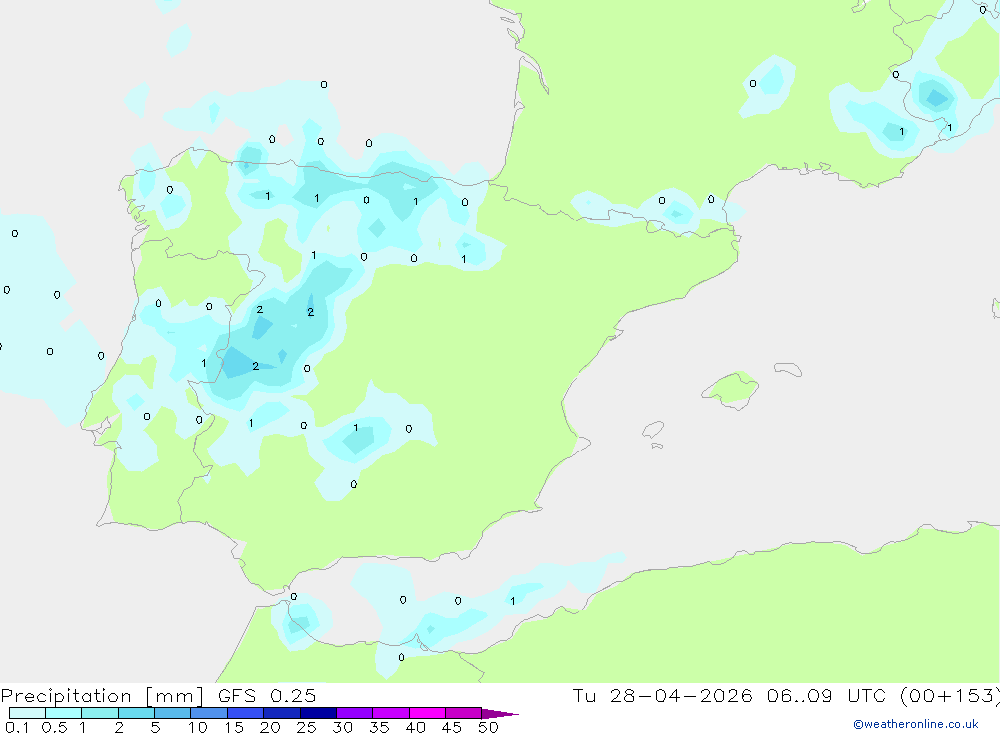Image resolution: width=1000 pixels, height=733 pixels.
Task: Select the 20–25 mm dark blue swatch
Action: [x=282, y=713]
